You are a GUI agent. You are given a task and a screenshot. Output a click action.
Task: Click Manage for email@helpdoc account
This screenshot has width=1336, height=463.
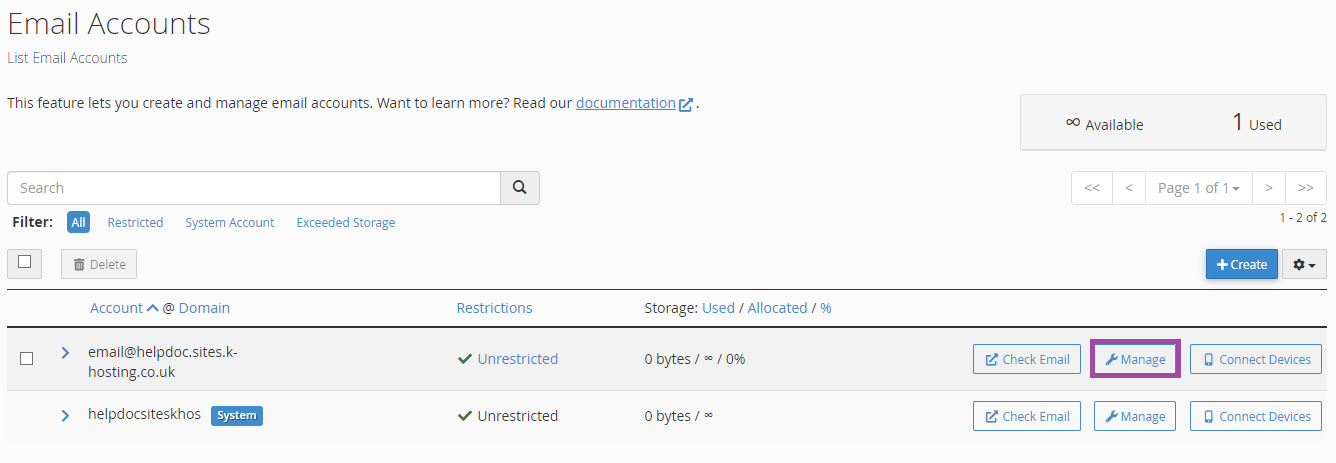coord(1135,359)
